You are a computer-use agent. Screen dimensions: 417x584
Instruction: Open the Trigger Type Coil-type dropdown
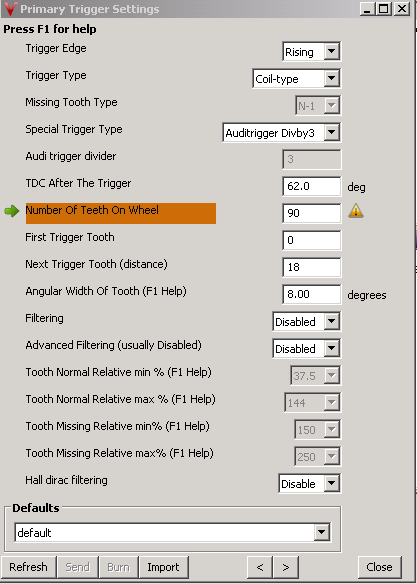(296, 79)
